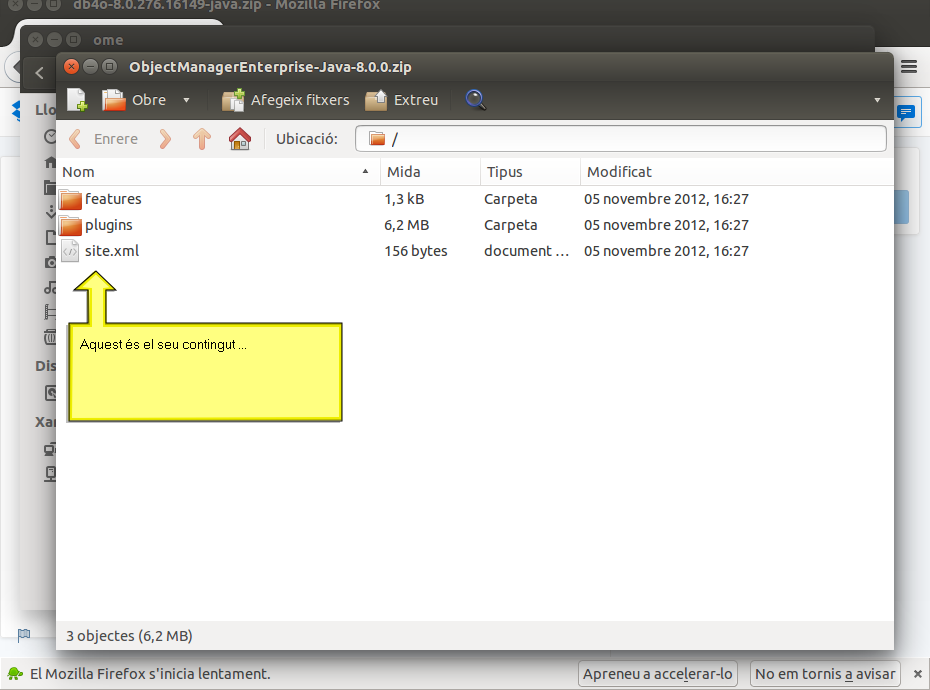Click the 6,2 MB size of plugins
This screenshot has width=930, height=690.
(406, 225)
